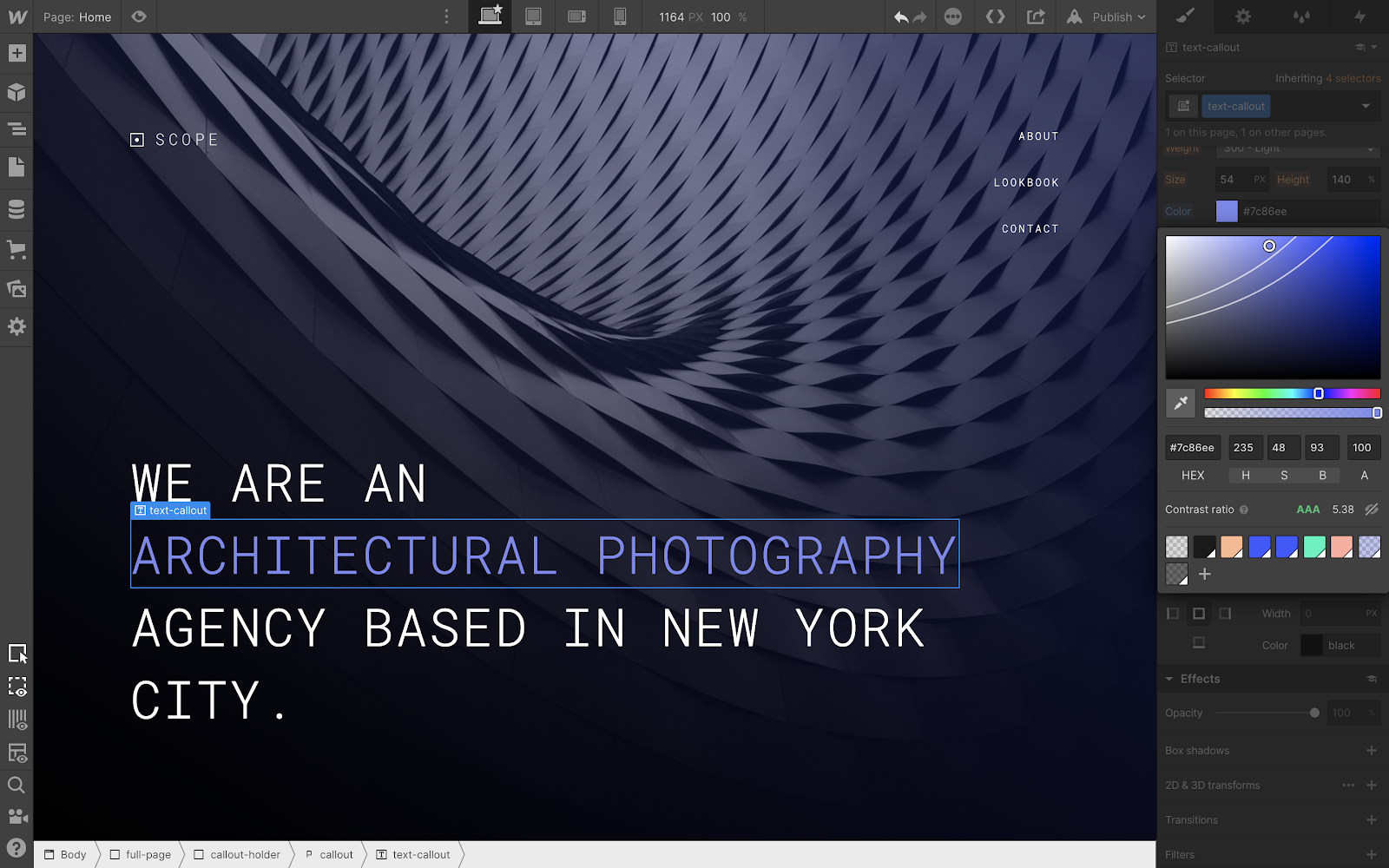Open the Add Elements panel

pos(16,53)
